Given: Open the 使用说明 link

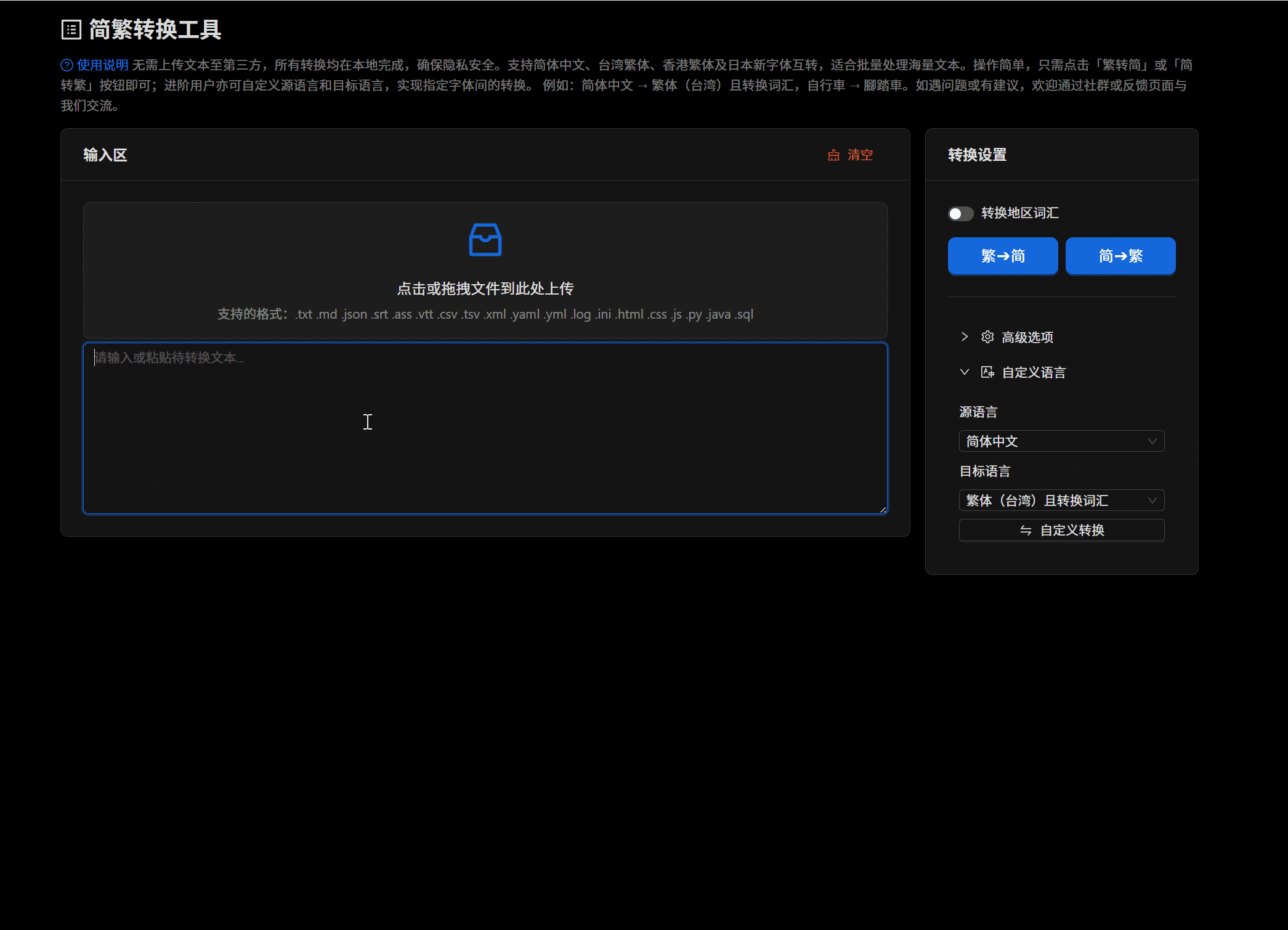Looking at the screenshot, I should point(102,65).
